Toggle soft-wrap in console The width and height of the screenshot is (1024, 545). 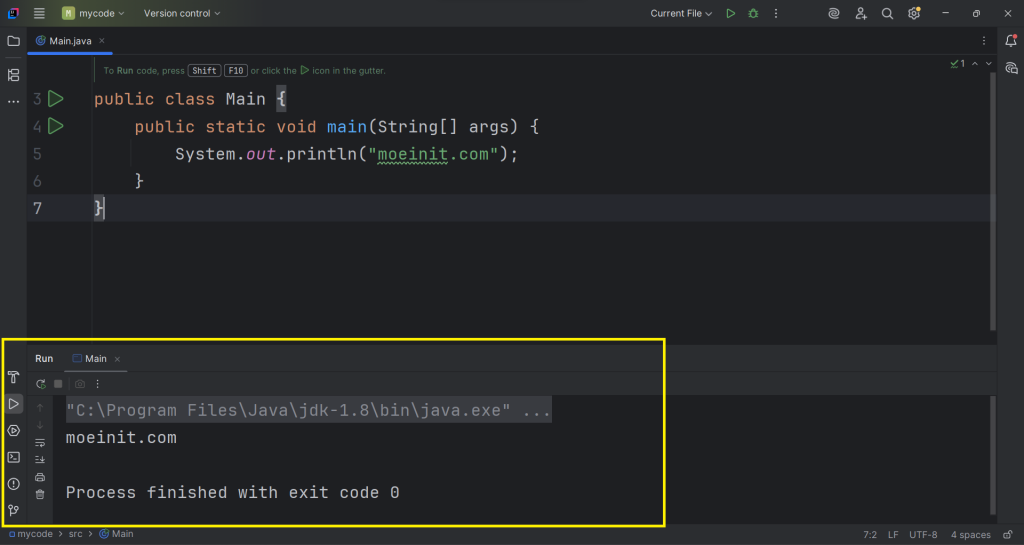pos(40,443)
